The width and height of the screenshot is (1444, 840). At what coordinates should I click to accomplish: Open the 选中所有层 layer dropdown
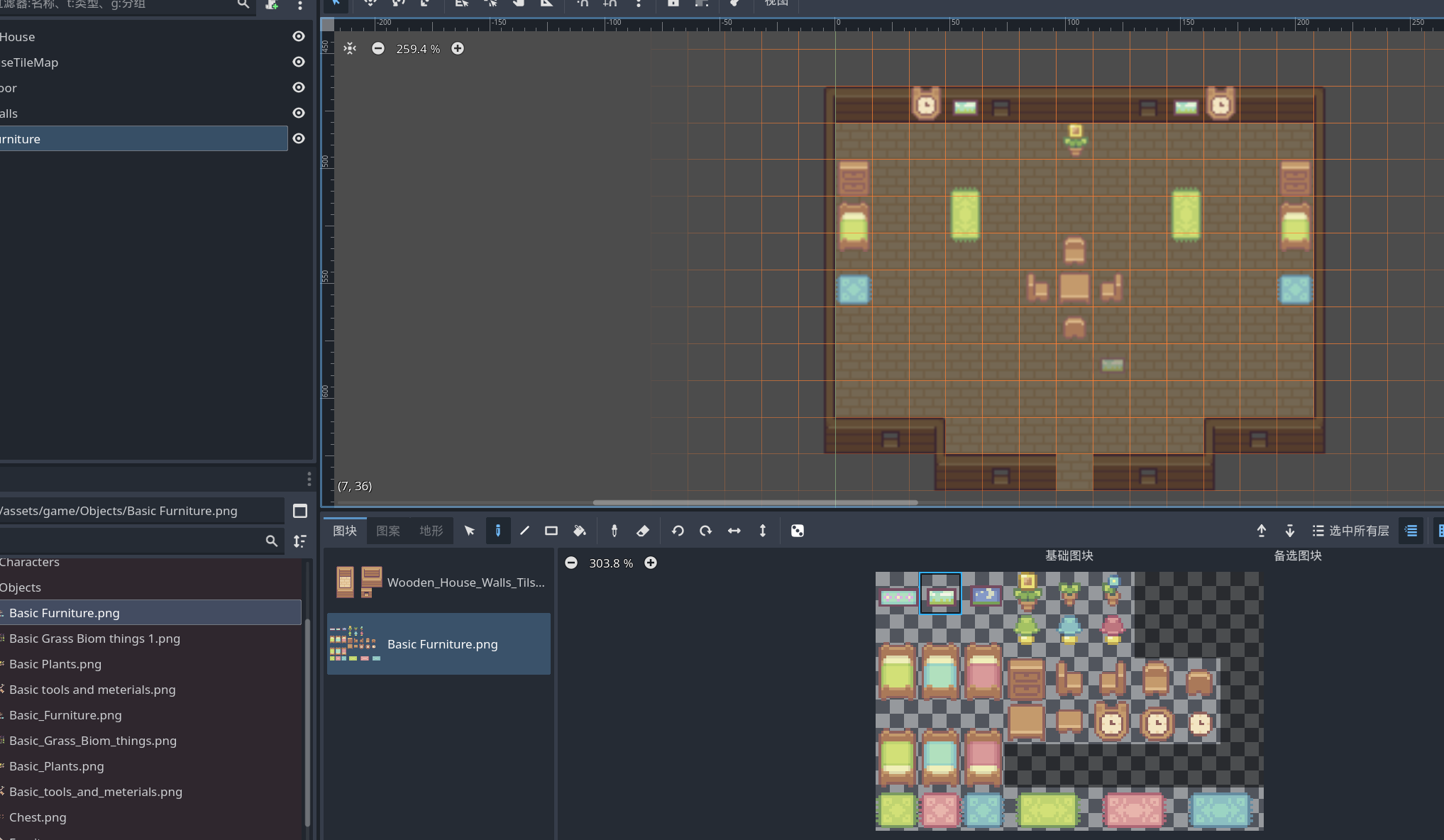click(1350, 531)
